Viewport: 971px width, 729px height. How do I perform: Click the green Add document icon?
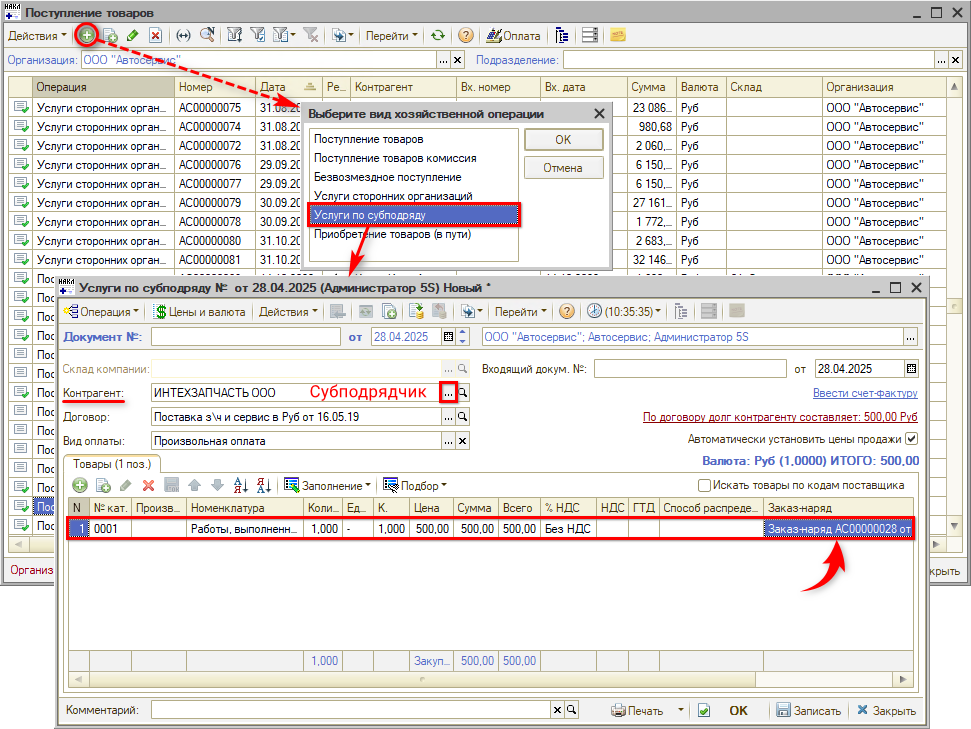(87, 35)
